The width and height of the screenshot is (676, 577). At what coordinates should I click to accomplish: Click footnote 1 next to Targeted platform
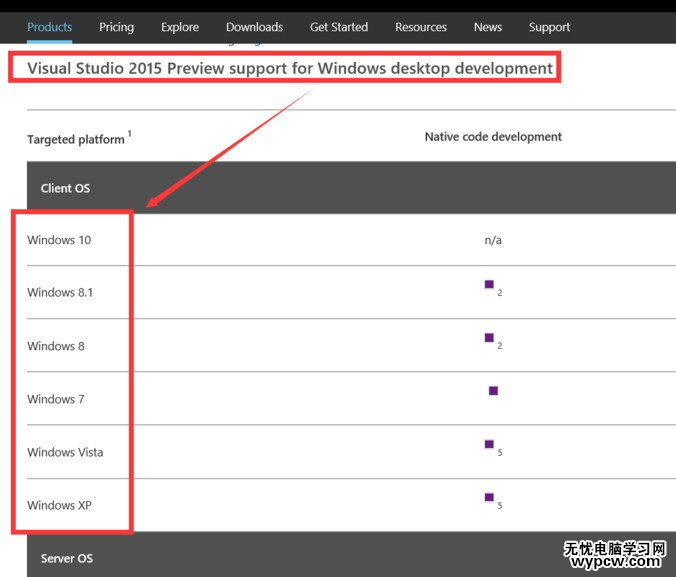[129, 134]
